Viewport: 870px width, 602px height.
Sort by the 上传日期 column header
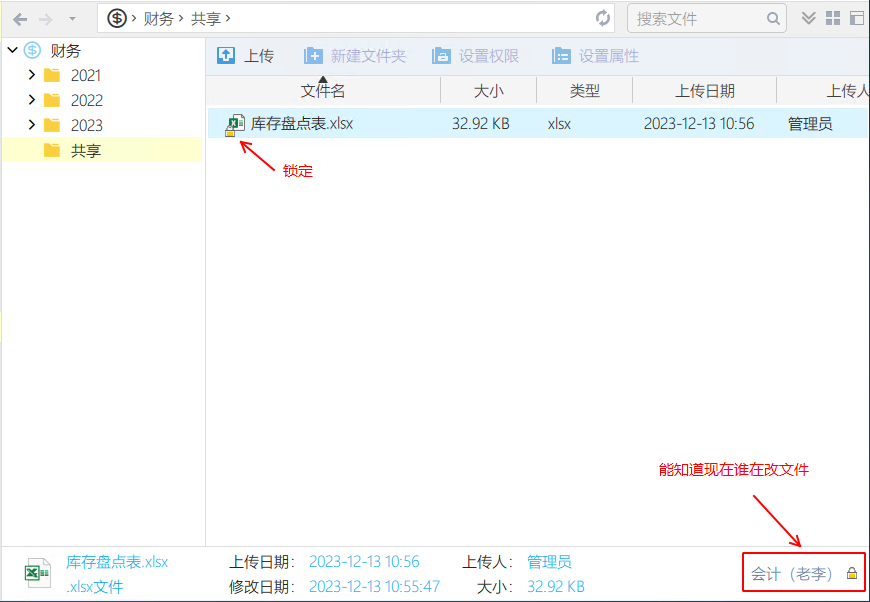704,91
